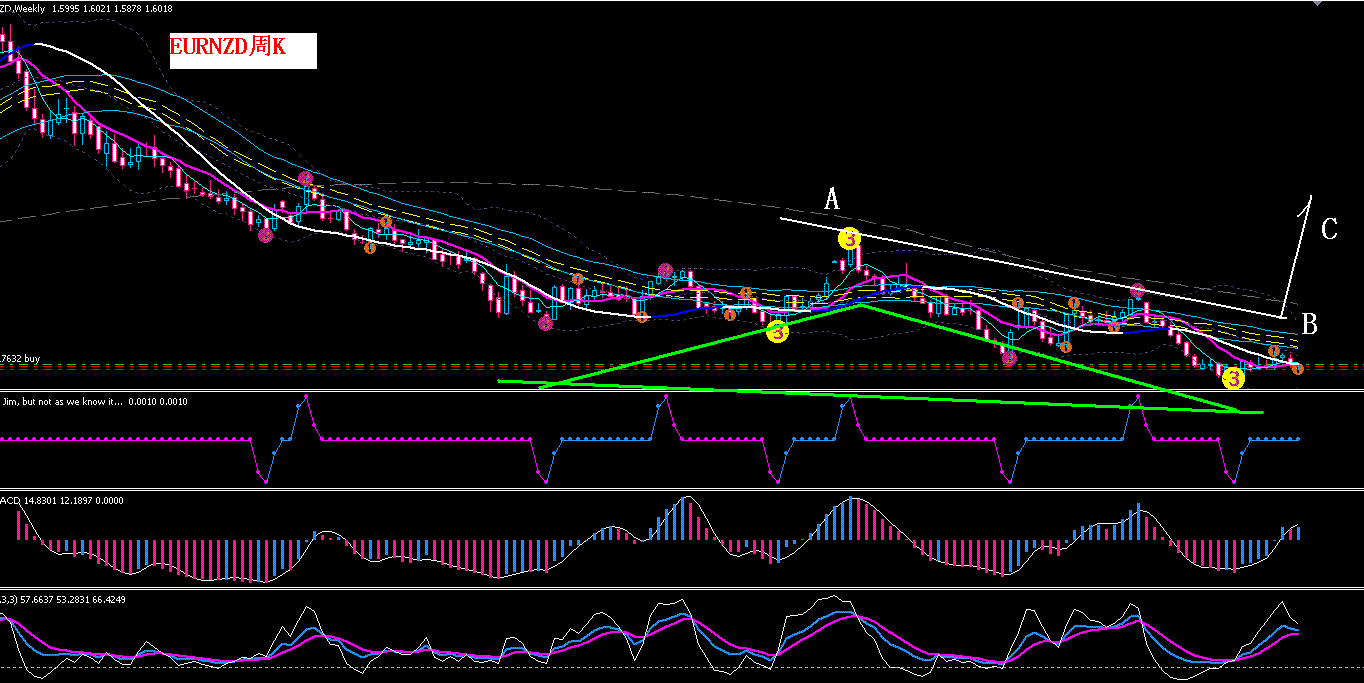Click the "ACD 14.8301 12.1897 0.0000" indicator label

[62, 500]
